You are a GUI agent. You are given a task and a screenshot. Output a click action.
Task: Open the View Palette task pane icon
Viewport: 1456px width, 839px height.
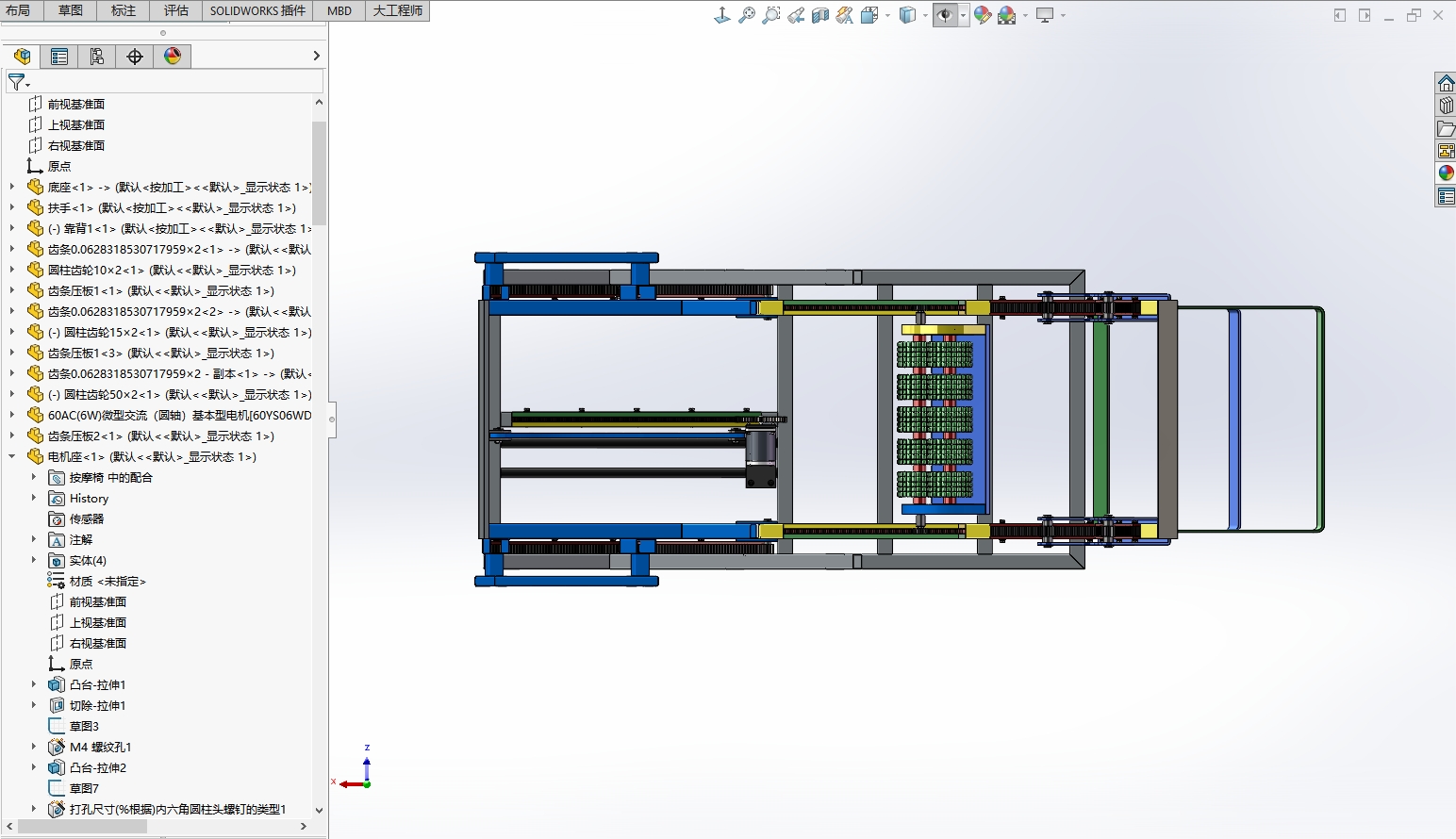(1446, 151)
